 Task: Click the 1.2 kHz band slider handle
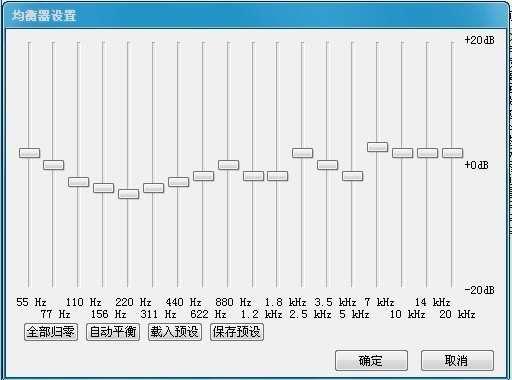point(254,176)
